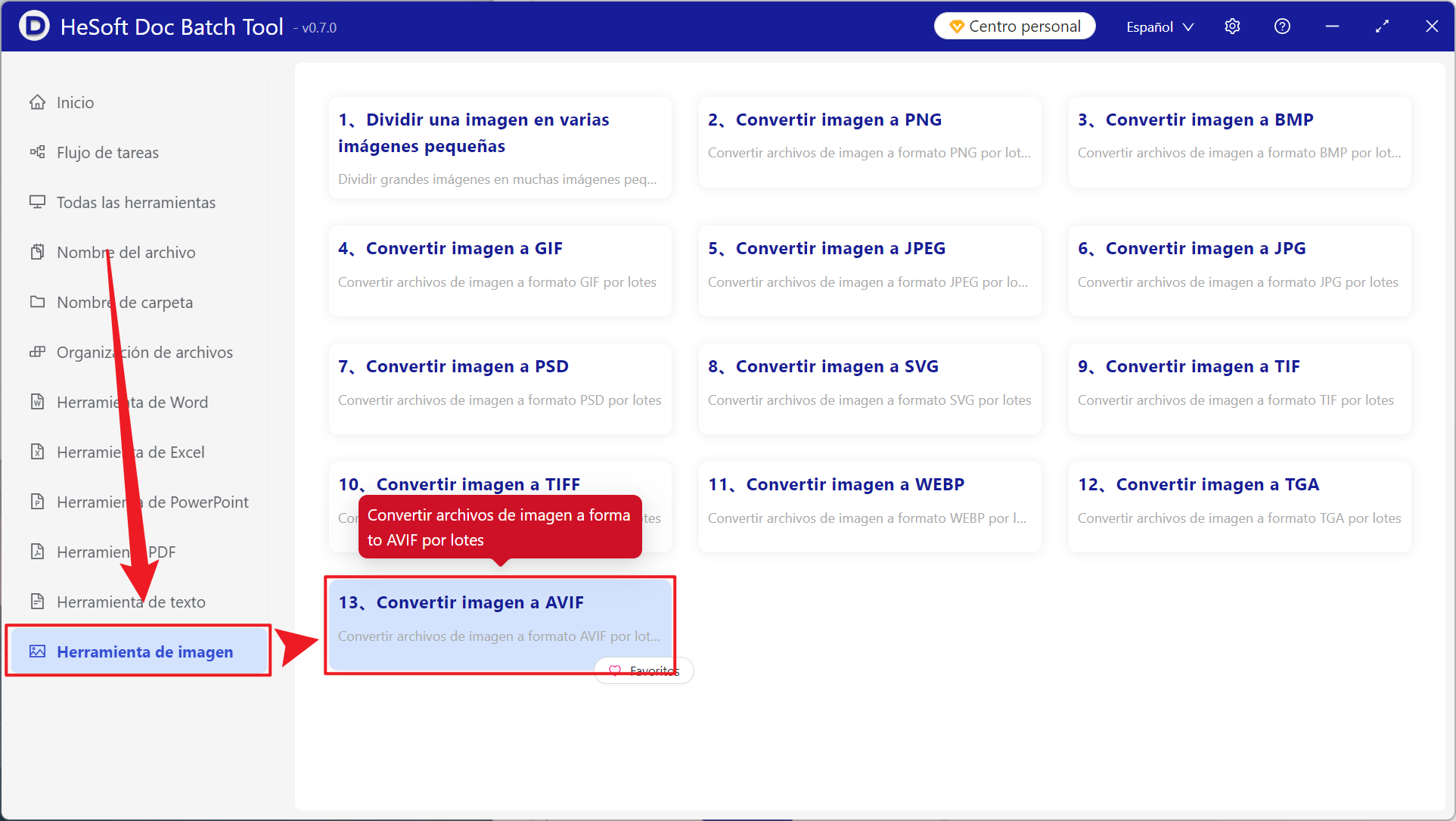The width and height of the screenshot is (1456, 821).
Task: Open Convertir imagen a TIF tool
Action: tap(1240, 388)
